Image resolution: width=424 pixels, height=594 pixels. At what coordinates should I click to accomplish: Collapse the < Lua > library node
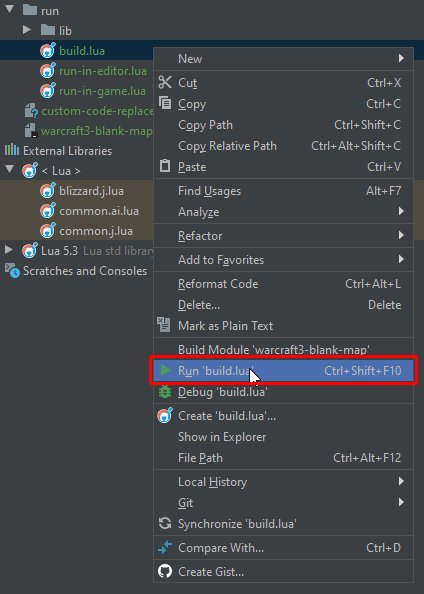point(9,170)
